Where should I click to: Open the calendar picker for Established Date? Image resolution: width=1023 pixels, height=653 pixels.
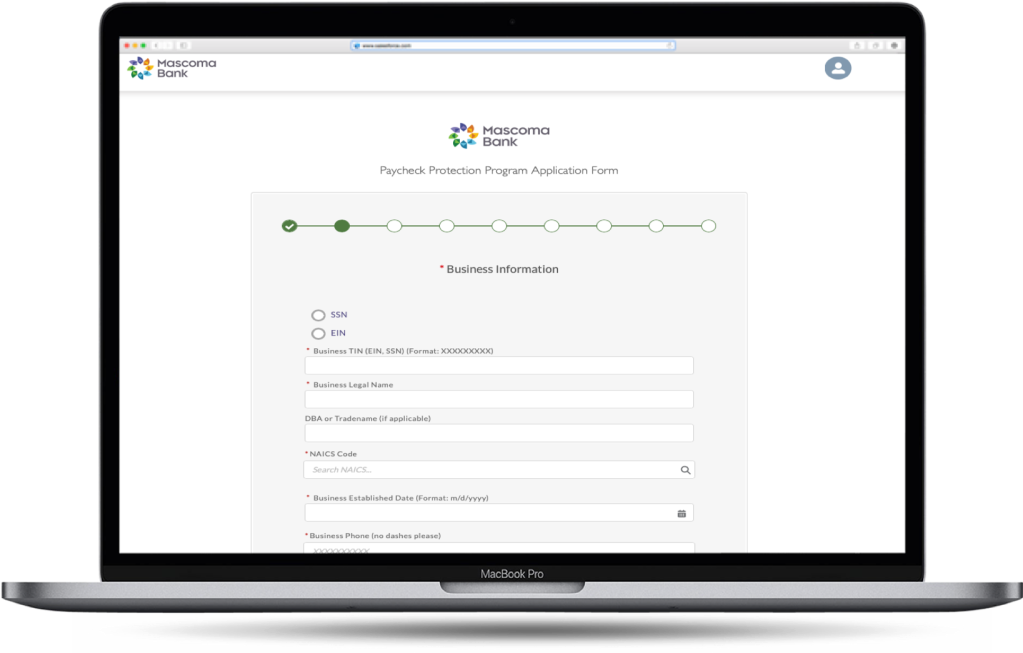pyautogui.click(x=681, y=513)
